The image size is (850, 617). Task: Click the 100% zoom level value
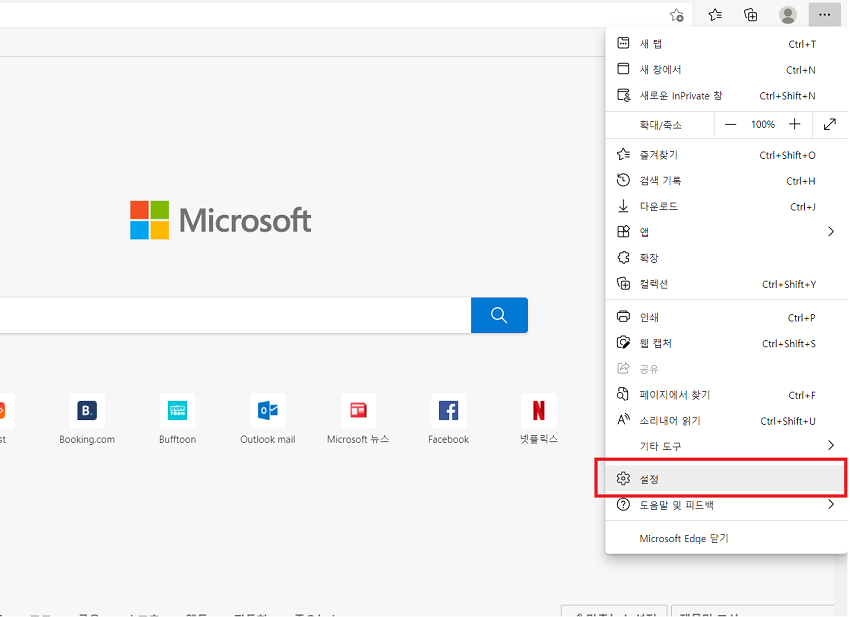coord(762,125)
